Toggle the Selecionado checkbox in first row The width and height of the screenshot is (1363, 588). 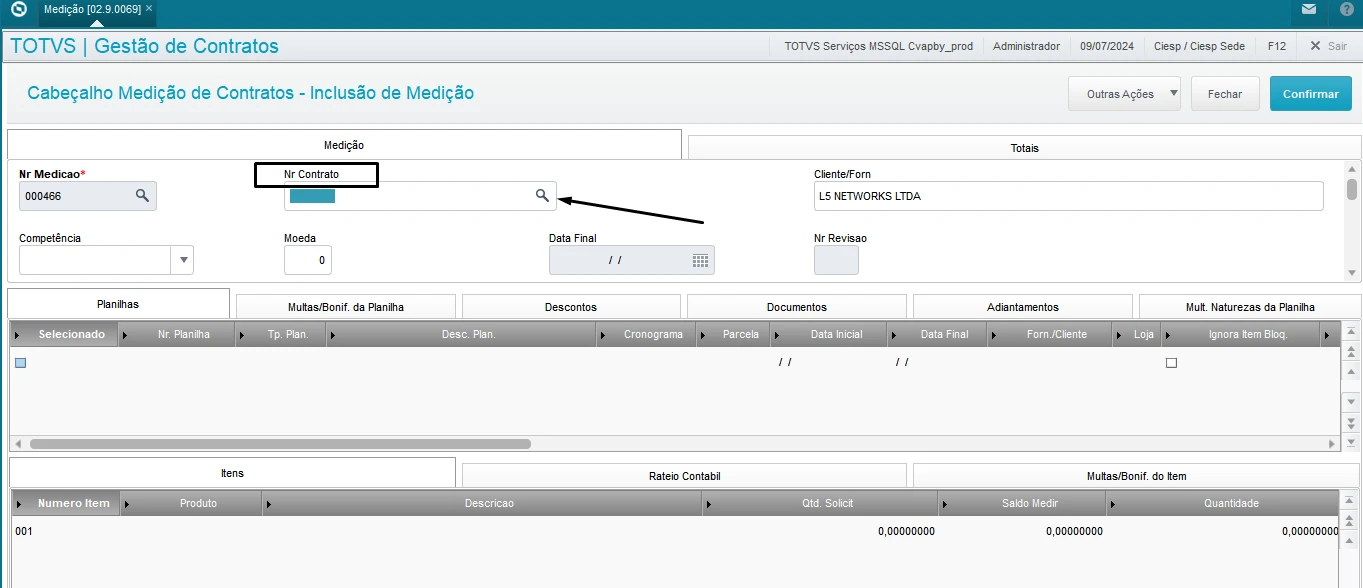(20, 363)
